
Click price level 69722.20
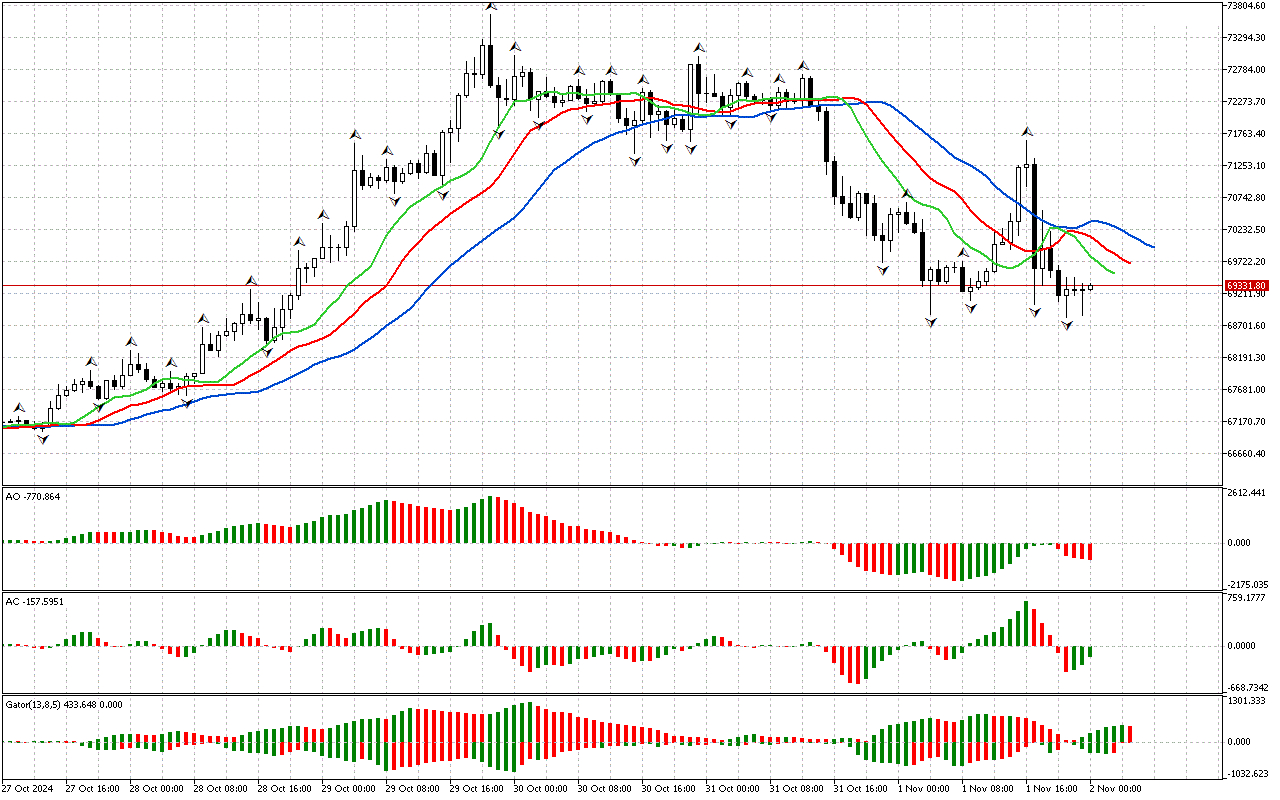(x=1248, y=262)
